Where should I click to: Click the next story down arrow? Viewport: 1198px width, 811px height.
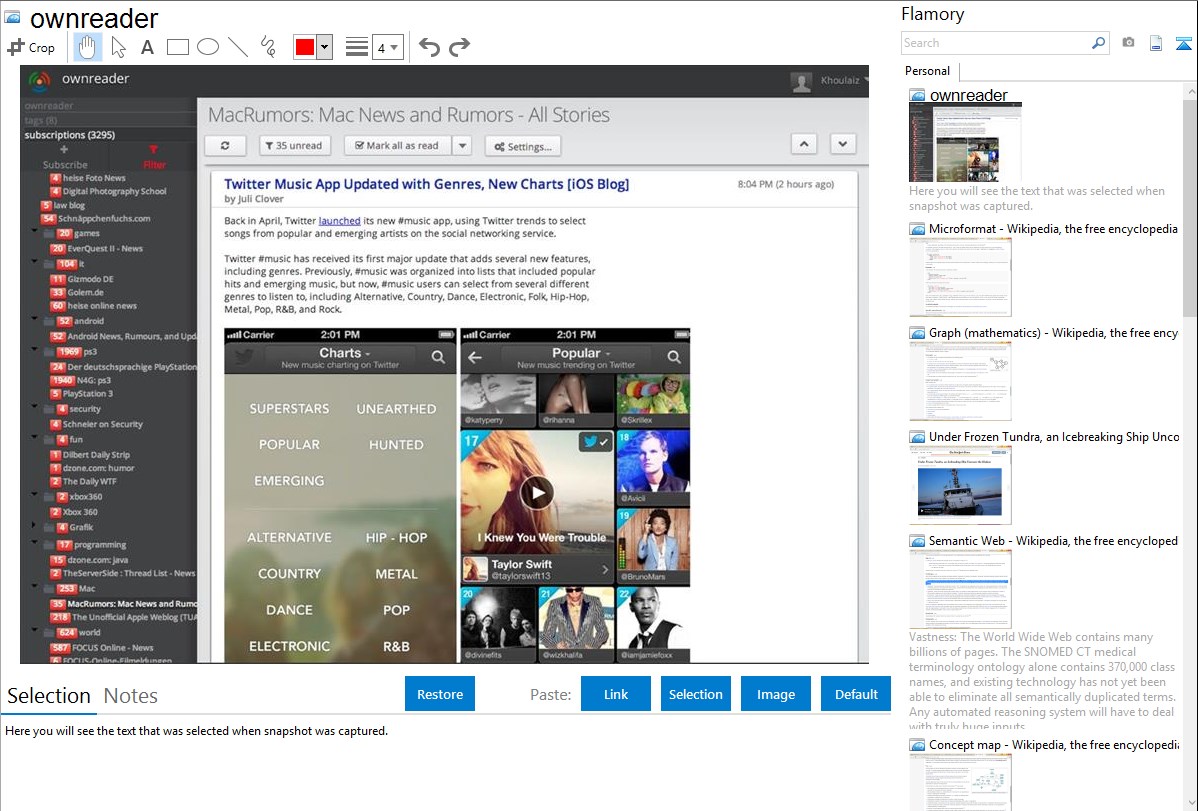tap(843, 144)
